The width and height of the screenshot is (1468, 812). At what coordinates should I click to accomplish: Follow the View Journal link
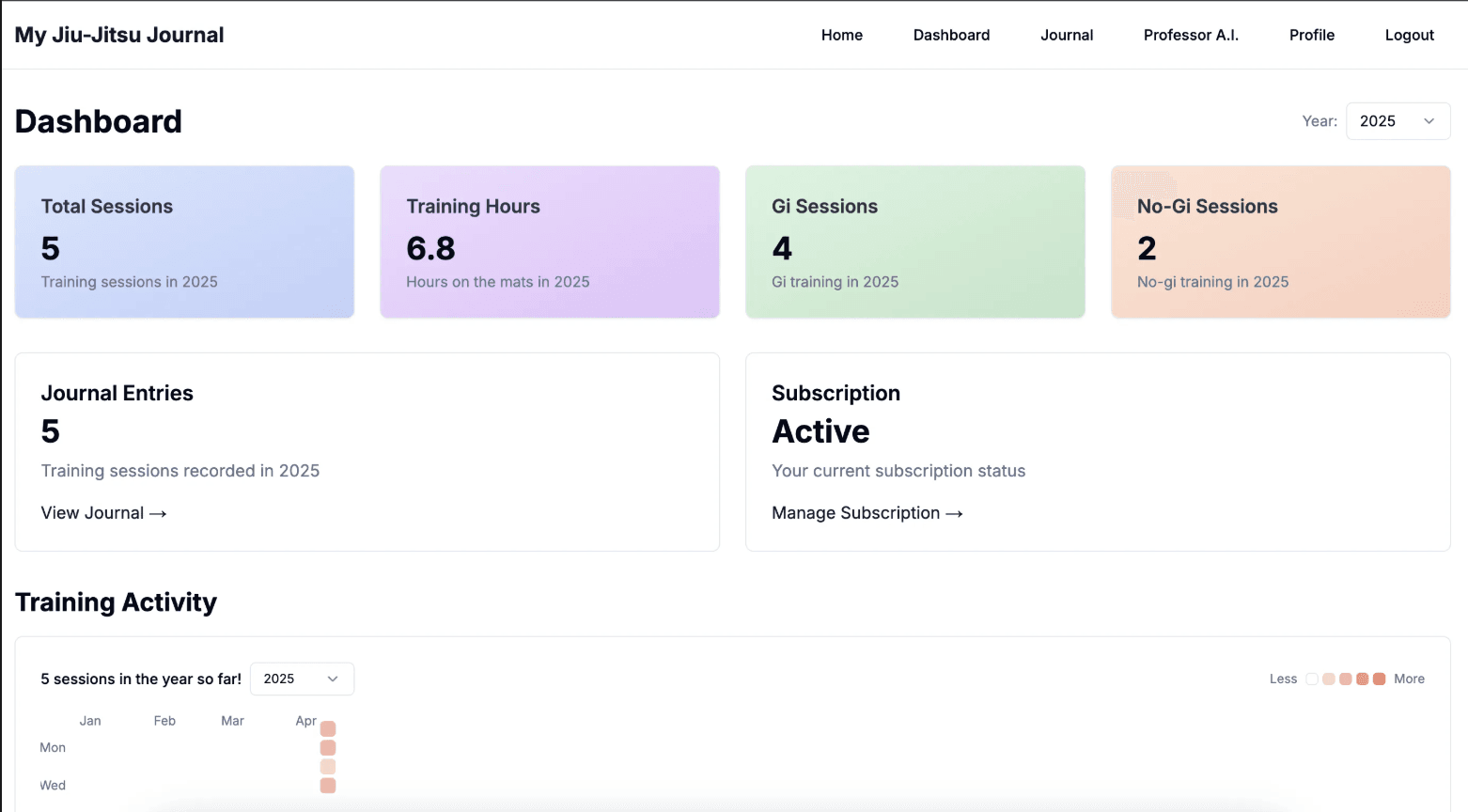(103, 513)
